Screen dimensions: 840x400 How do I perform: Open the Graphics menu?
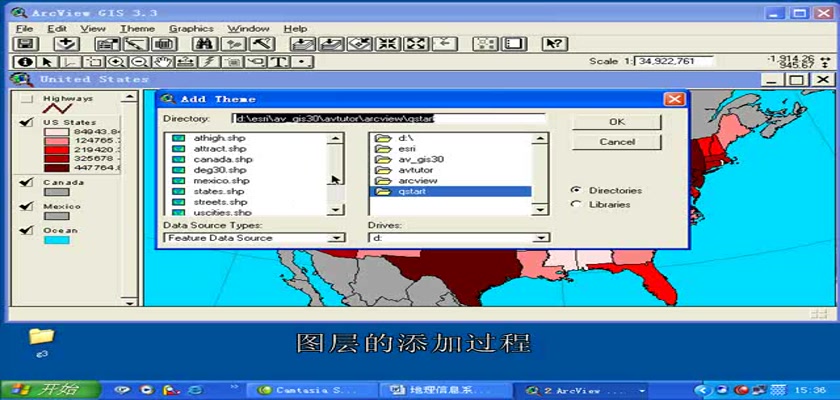click(191, 28)
